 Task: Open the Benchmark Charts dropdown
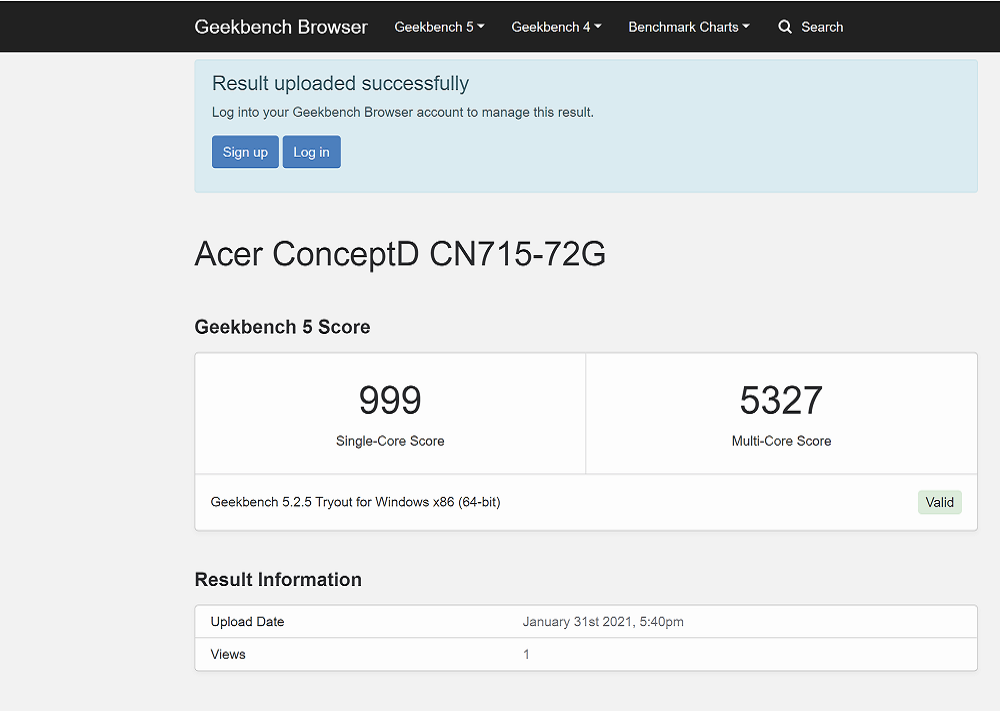(689, 27)
